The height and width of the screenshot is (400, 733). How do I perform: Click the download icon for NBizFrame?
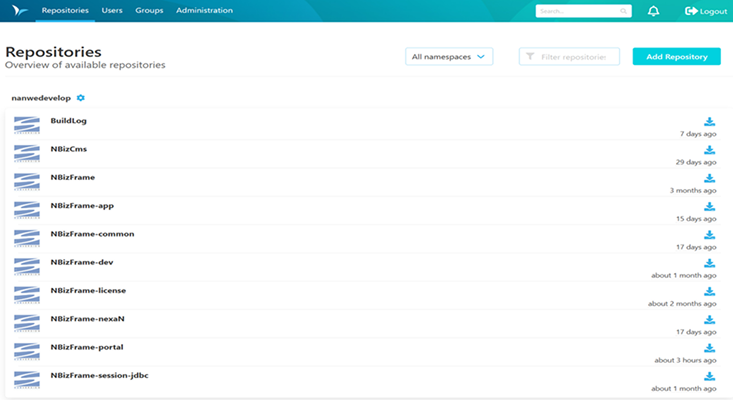click(710, 178)
